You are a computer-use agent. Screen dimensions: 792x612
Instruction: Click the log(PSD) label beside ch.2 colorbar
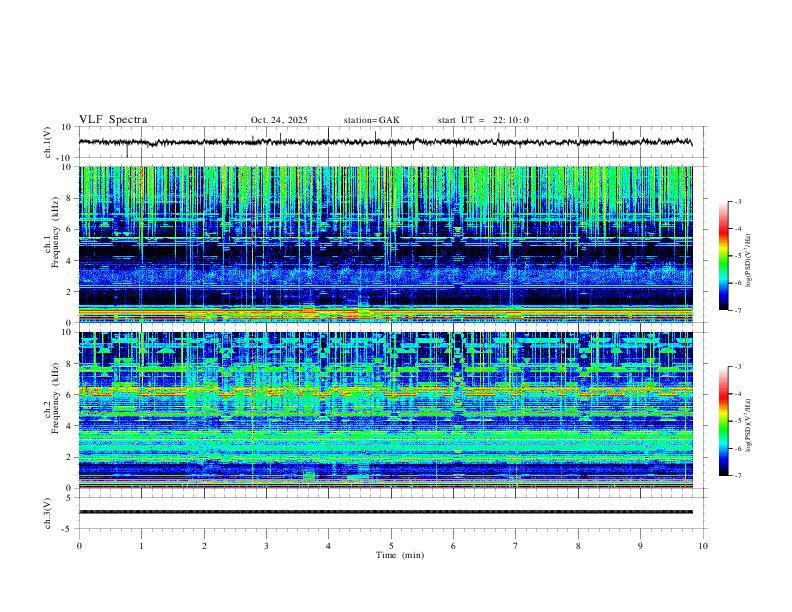(x=748, y=425)
